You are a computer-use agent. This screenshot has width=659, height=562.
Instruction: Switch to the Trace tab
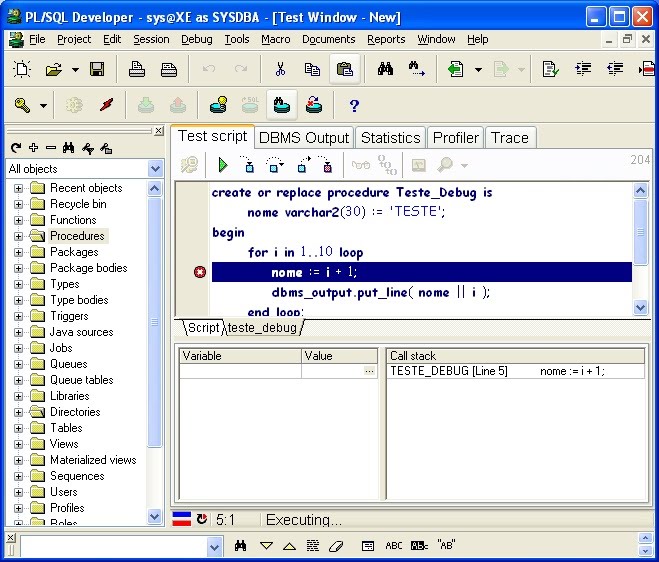tap(510, 138)
